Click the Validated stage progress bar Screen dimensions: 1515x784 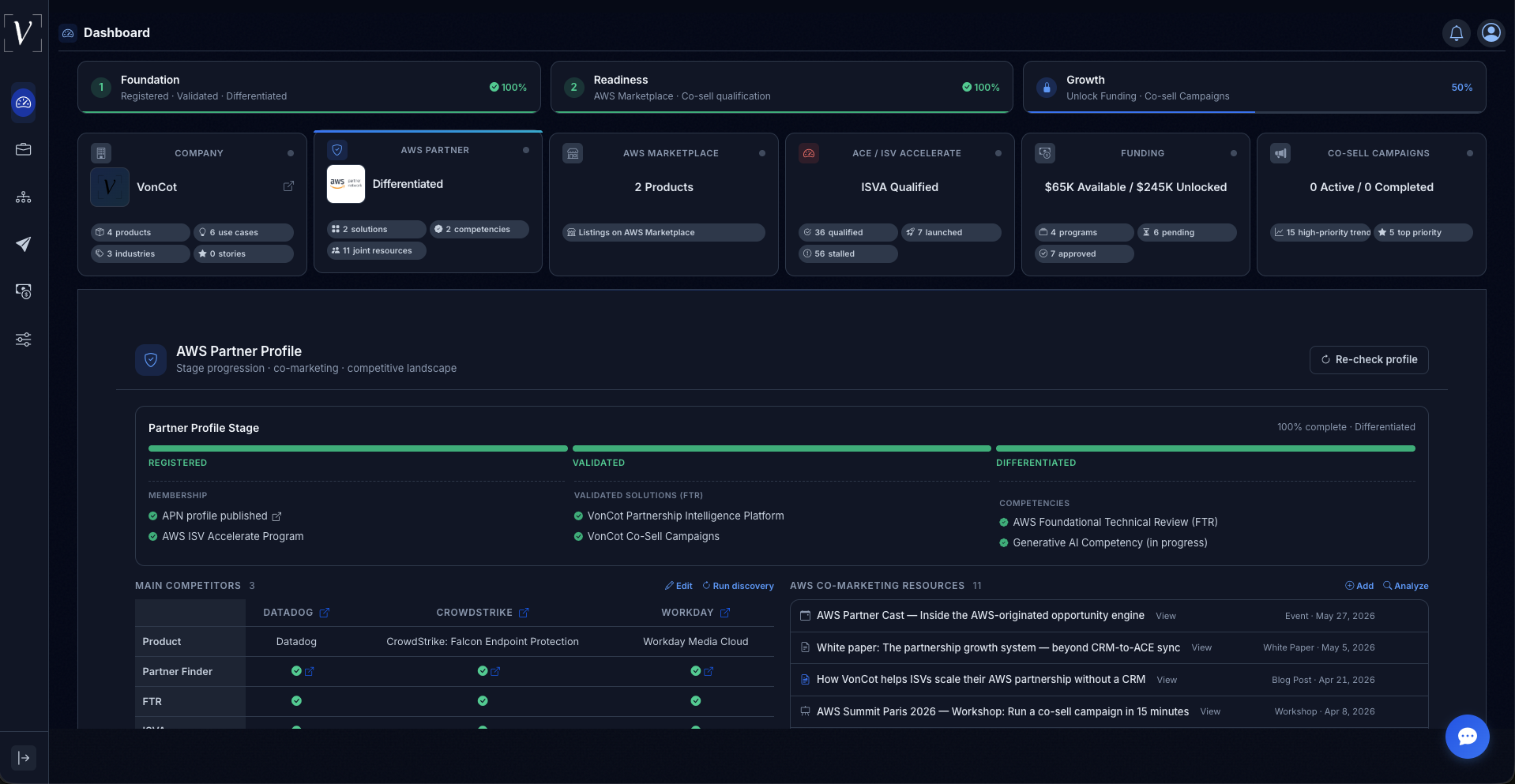(x=782, y=448)
